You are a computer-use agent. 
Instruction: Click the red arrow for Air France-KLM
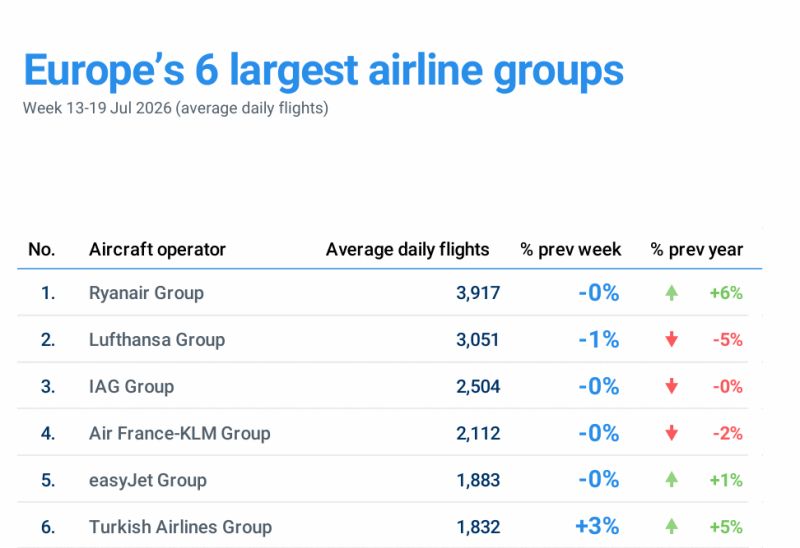[x=671, y=433]
